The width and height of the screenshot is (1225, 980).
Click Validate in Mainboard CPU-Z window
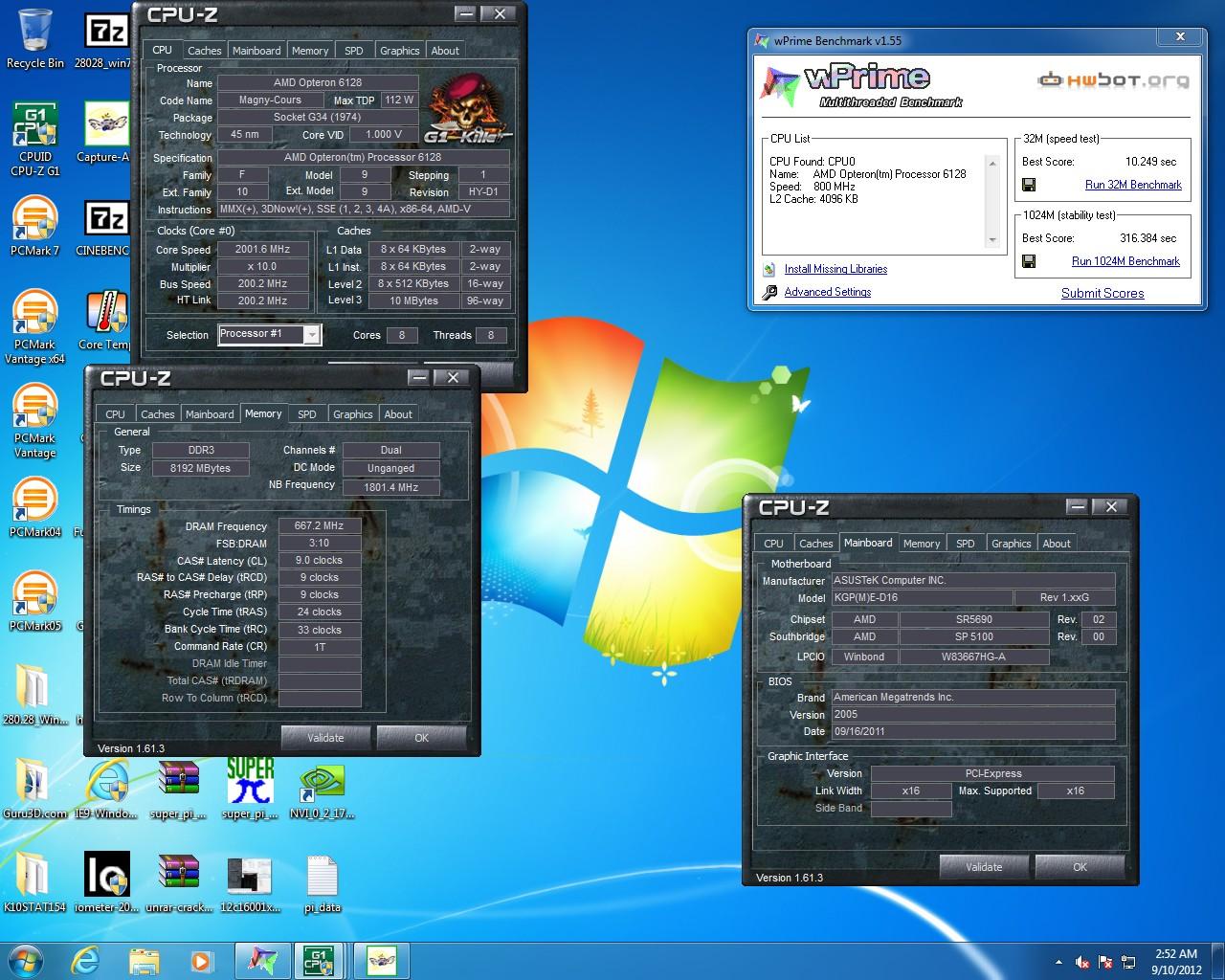984,867
